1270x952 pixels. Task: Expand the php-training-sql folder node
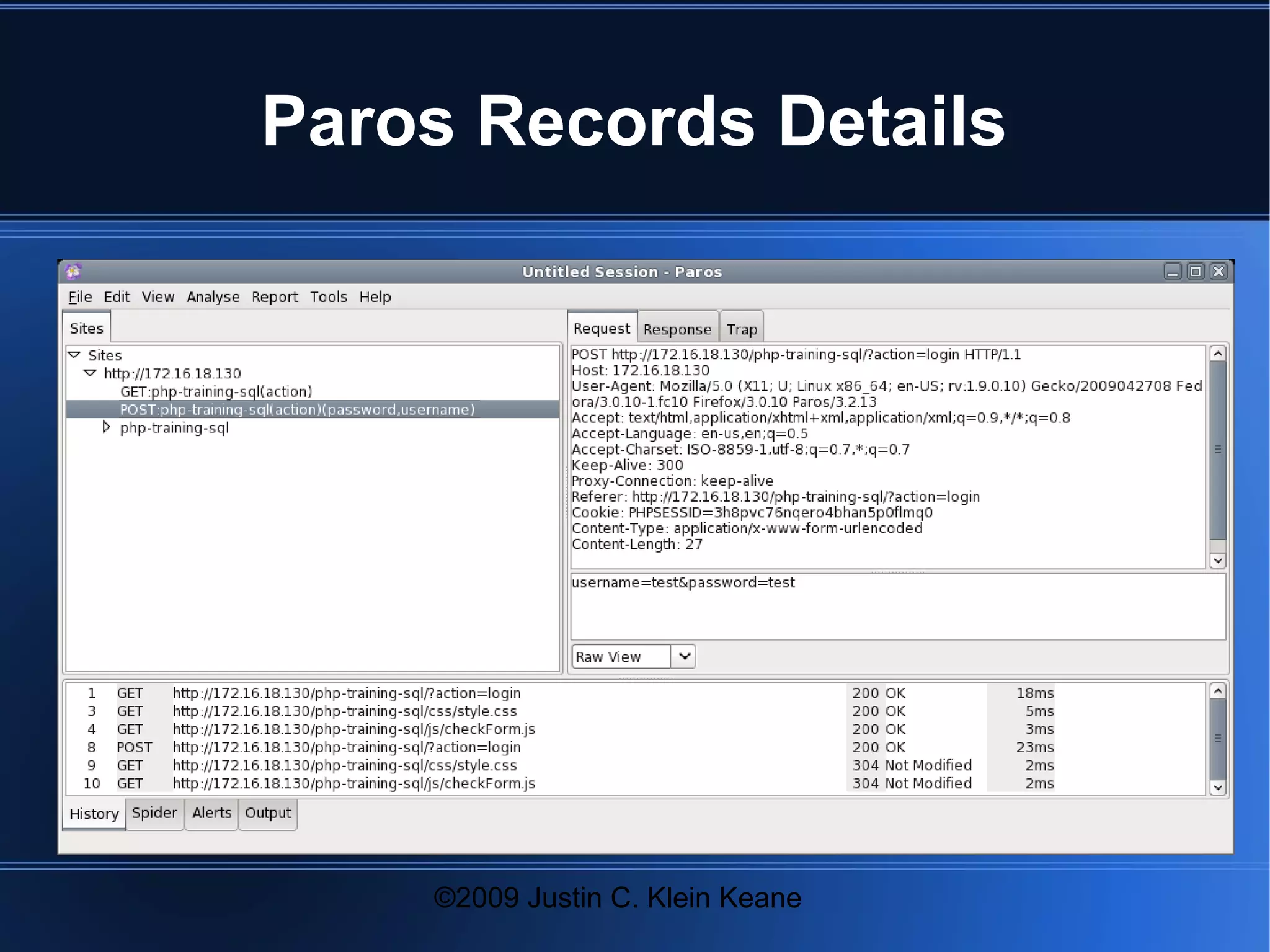[x=107, y=427]
